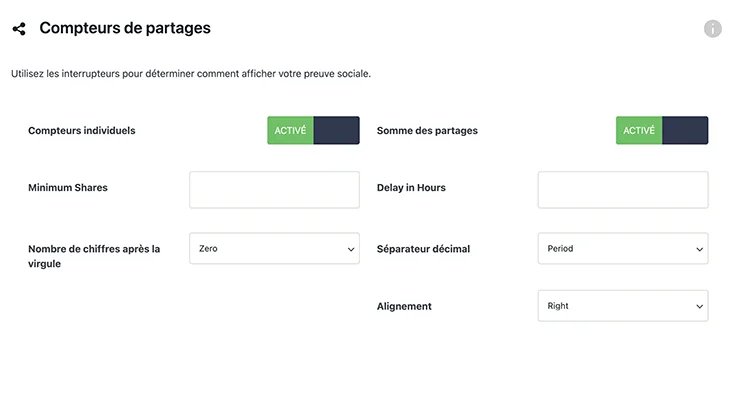730x411 pixels.
Task: Click the dark handle of the Compteurs individuels toggle
Action: pyautogui.click(x=337, y=130)
